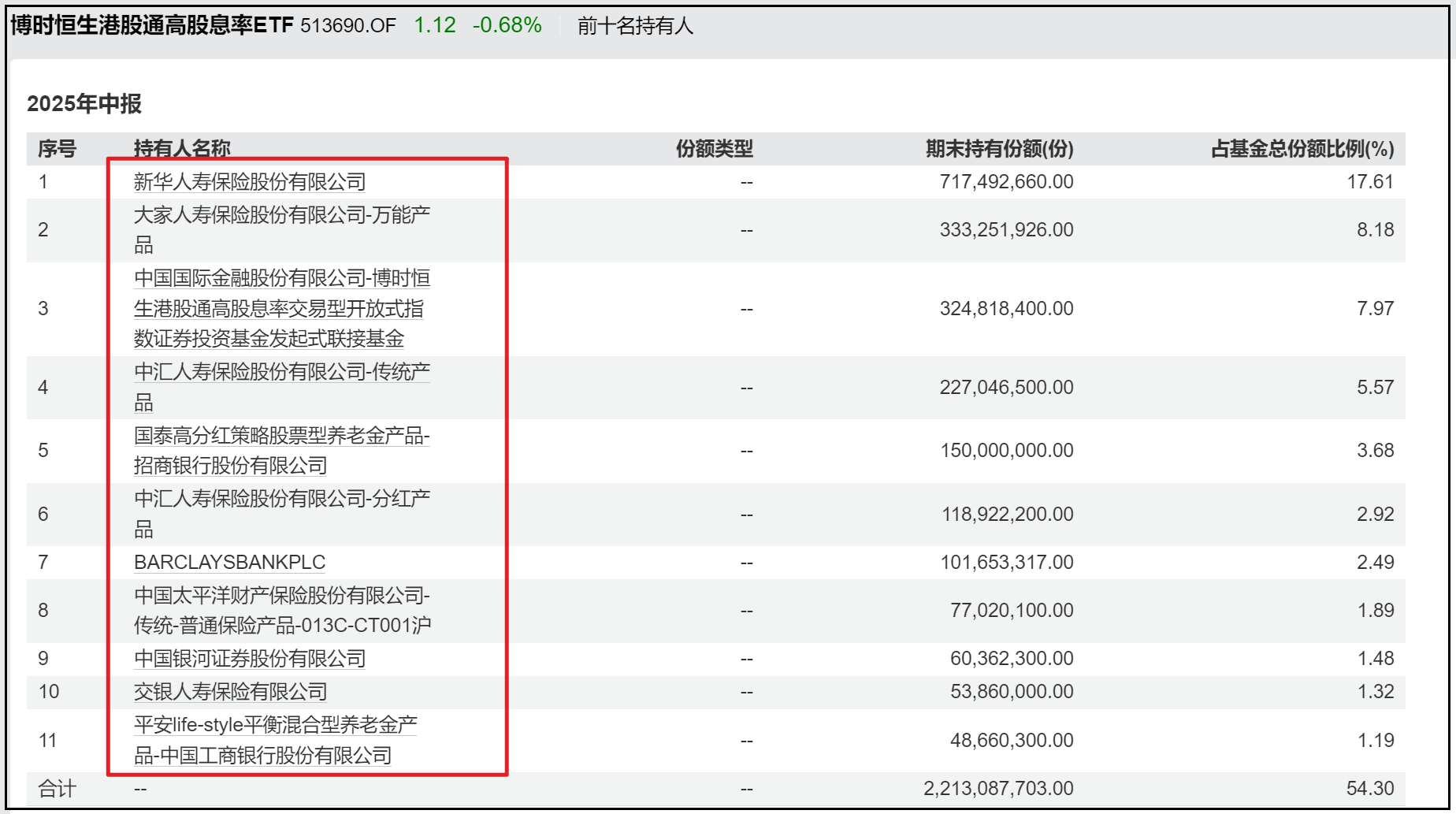Viewport: 1456px width, 814px height.
Task: Select share value 227,046,500.00
Action: point(1006,387)
